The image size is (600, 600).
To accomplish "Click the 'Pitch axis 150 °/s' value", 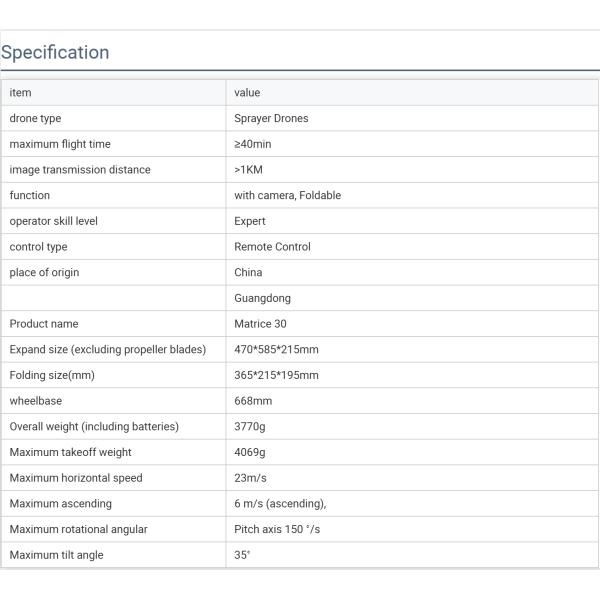I will tap(277, 529).
